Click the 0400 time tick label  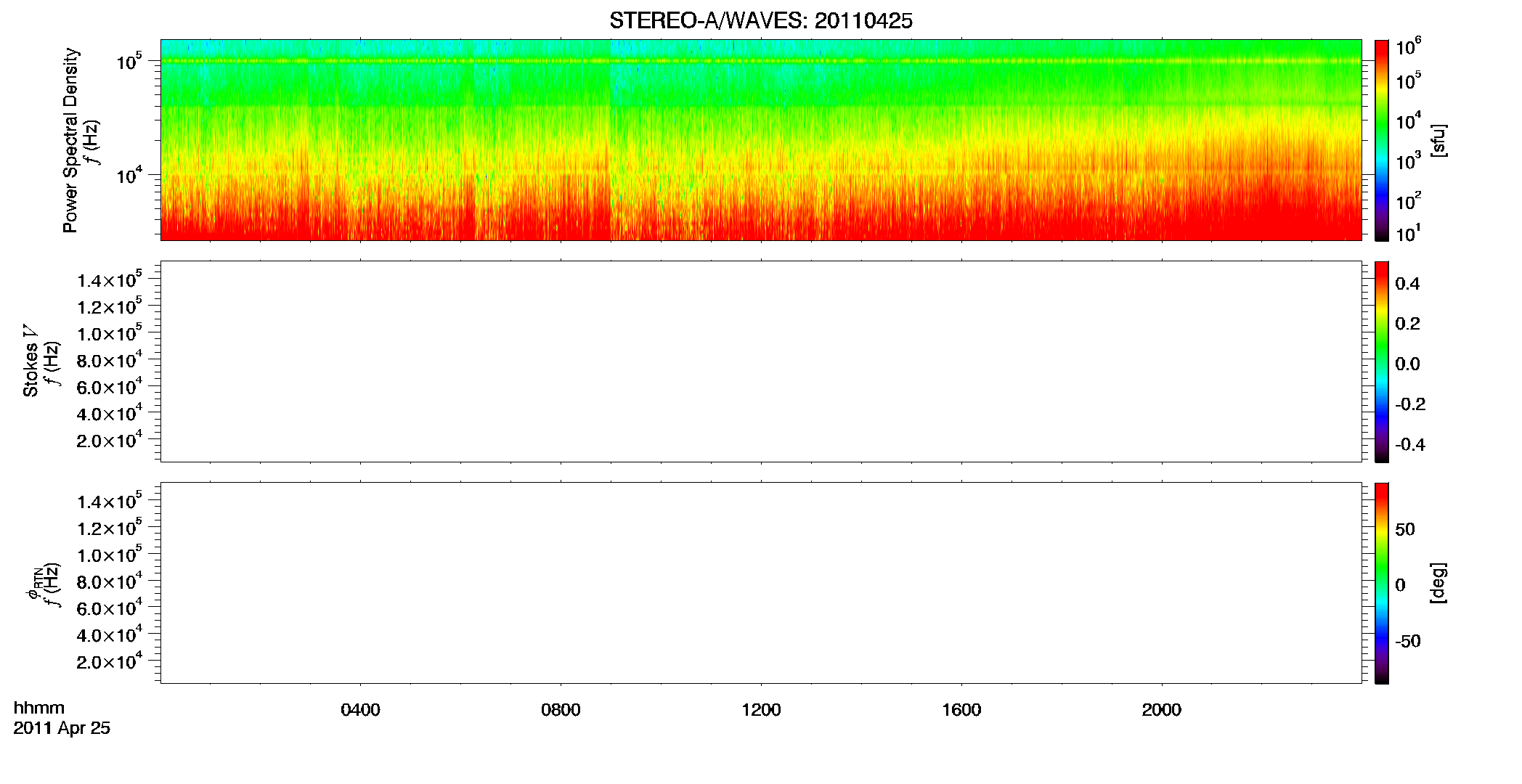coord(360,710)
